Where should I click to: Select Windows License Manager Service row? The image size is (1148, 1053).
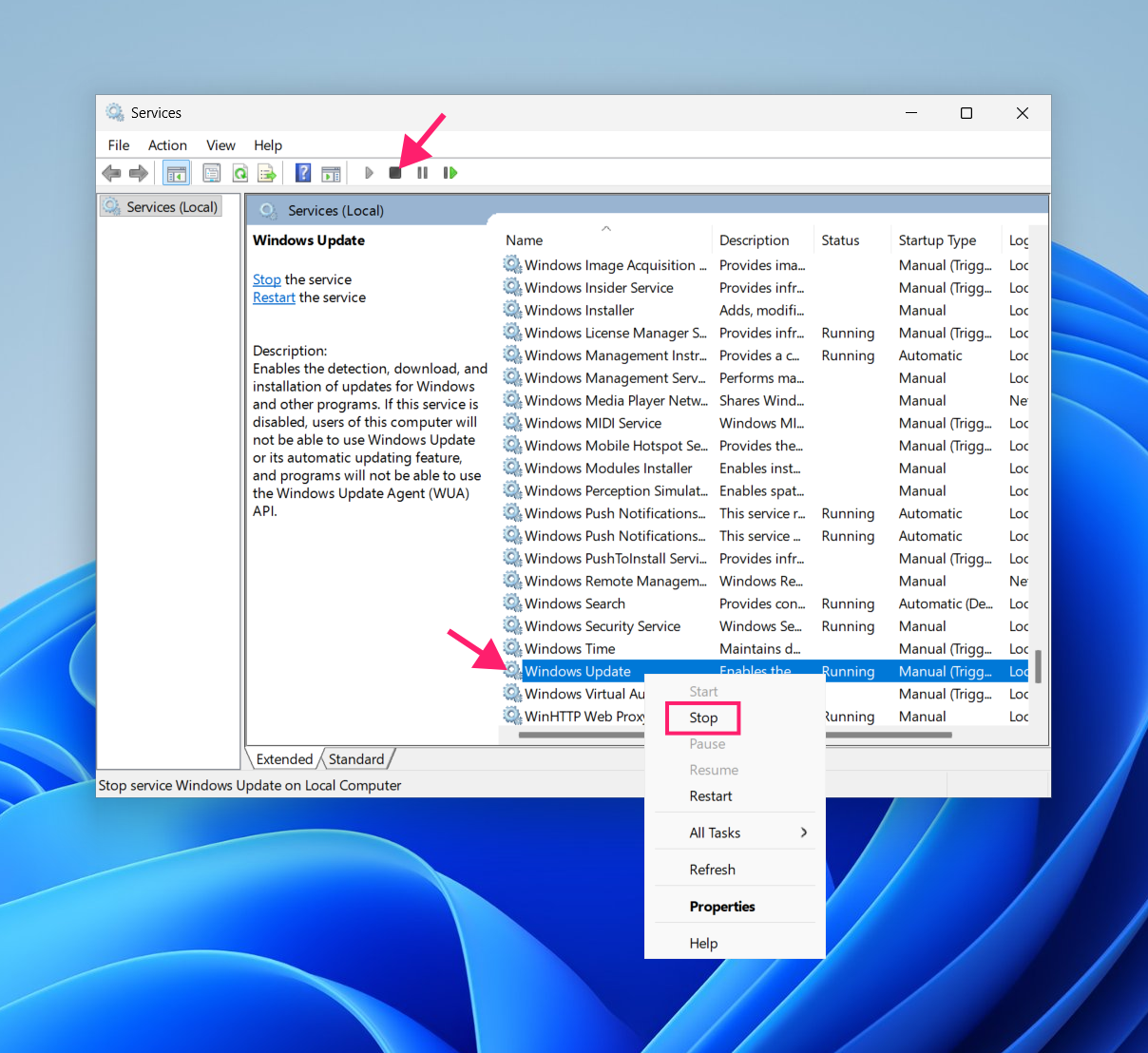pos(765,333)
